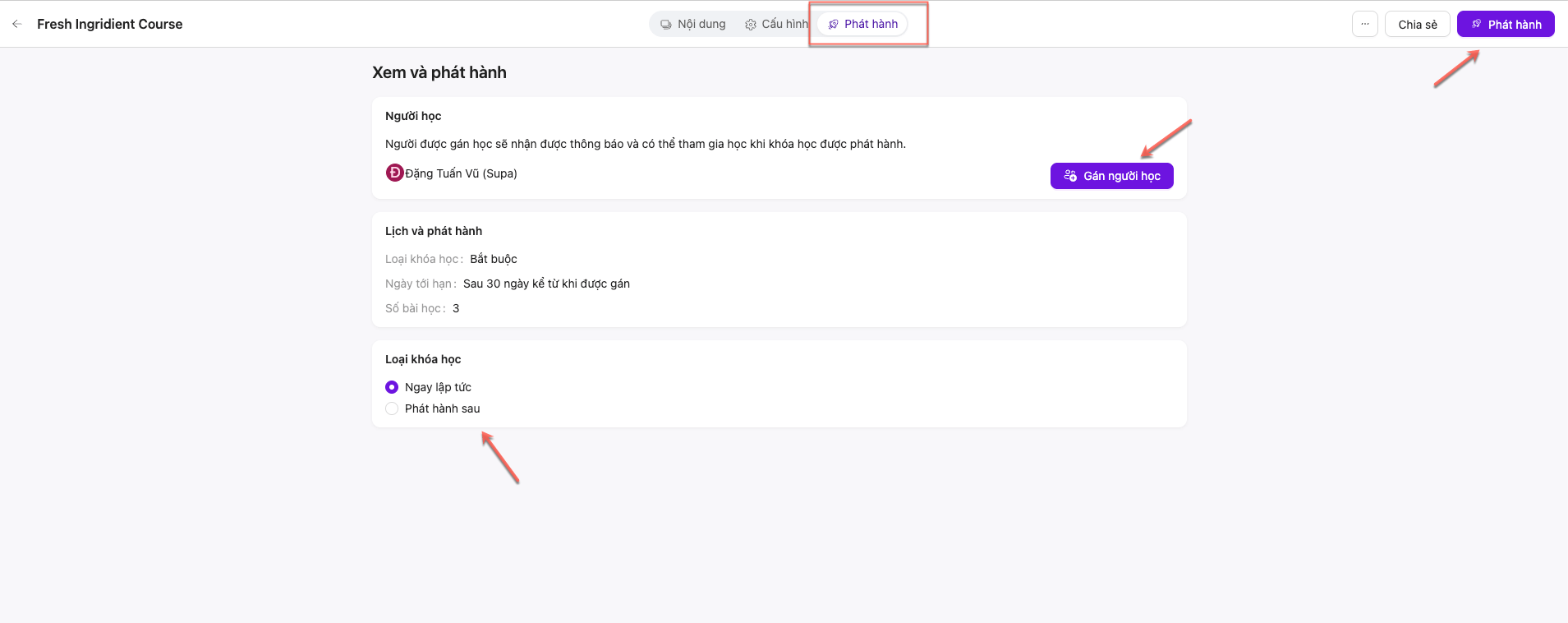Viewport: 1568px width, 623px height.
Task: Select the Phát hành sau radio option
Action: point(392,408)
